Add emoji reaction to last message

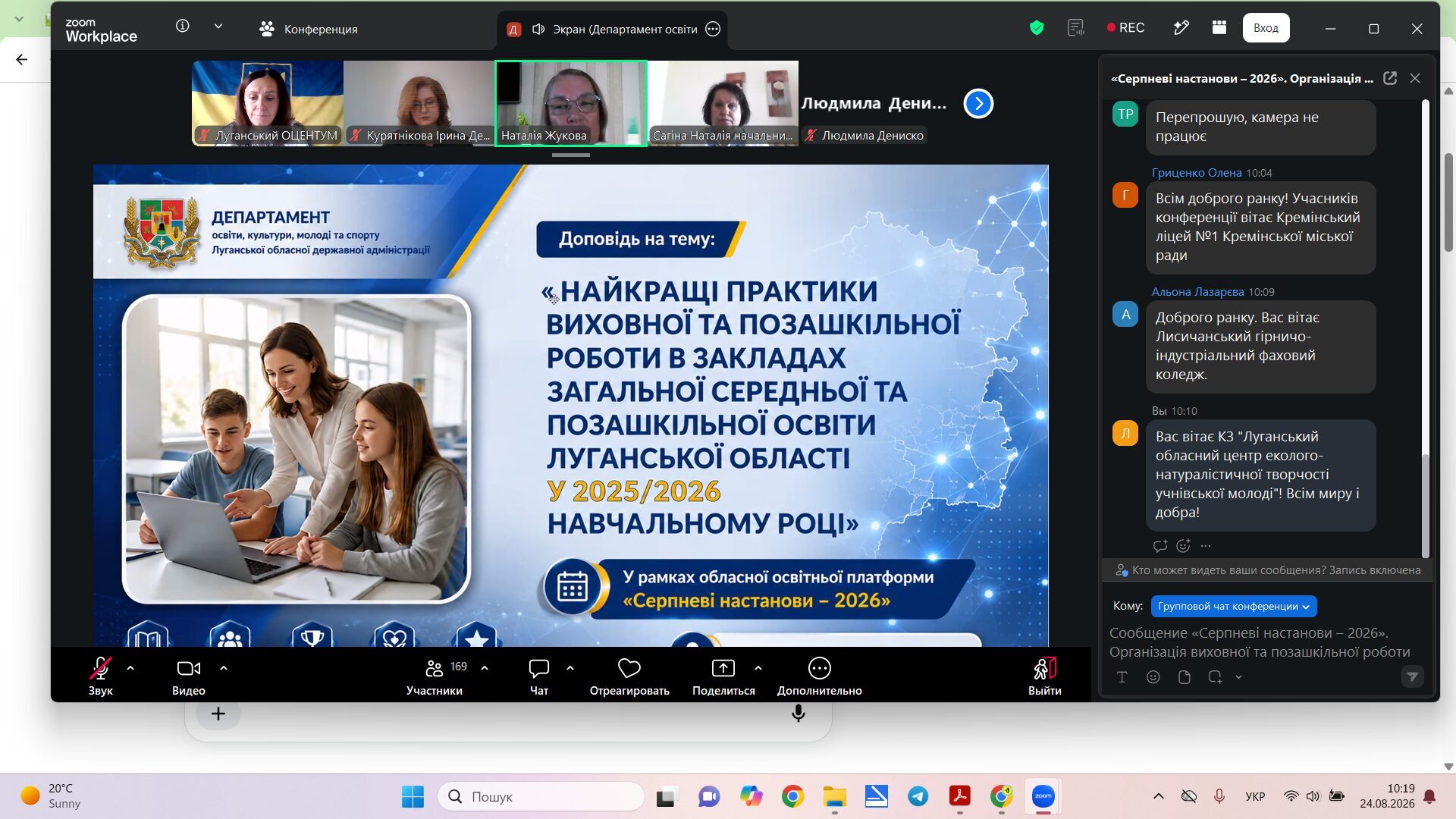point(1183,545)
